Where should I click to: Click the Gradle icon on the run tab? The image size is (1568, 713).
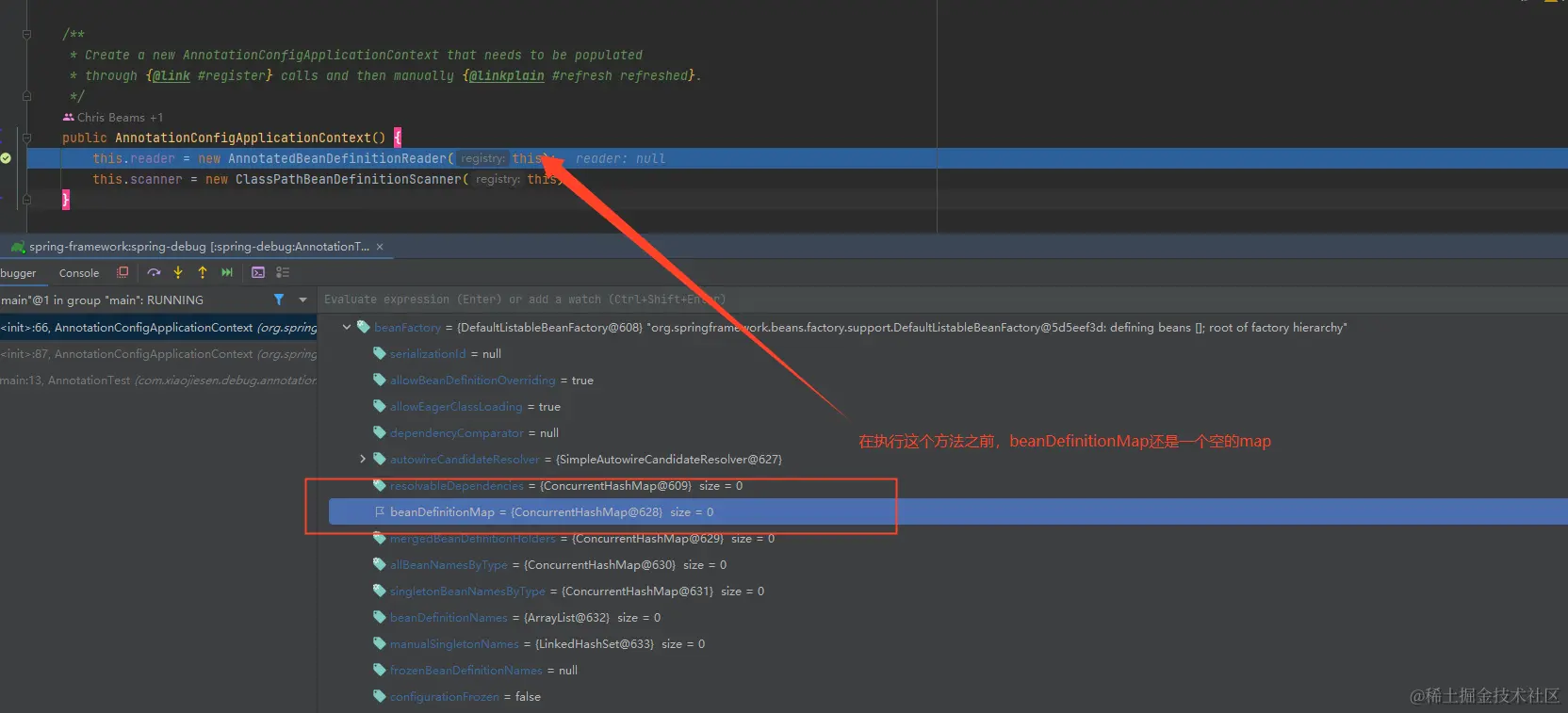[x=18, y=247]
